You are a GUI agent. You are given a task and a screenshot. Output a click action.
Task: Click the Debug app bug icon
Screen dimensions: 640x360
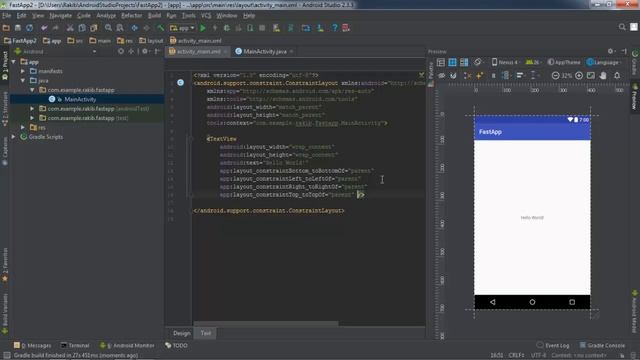227,28
